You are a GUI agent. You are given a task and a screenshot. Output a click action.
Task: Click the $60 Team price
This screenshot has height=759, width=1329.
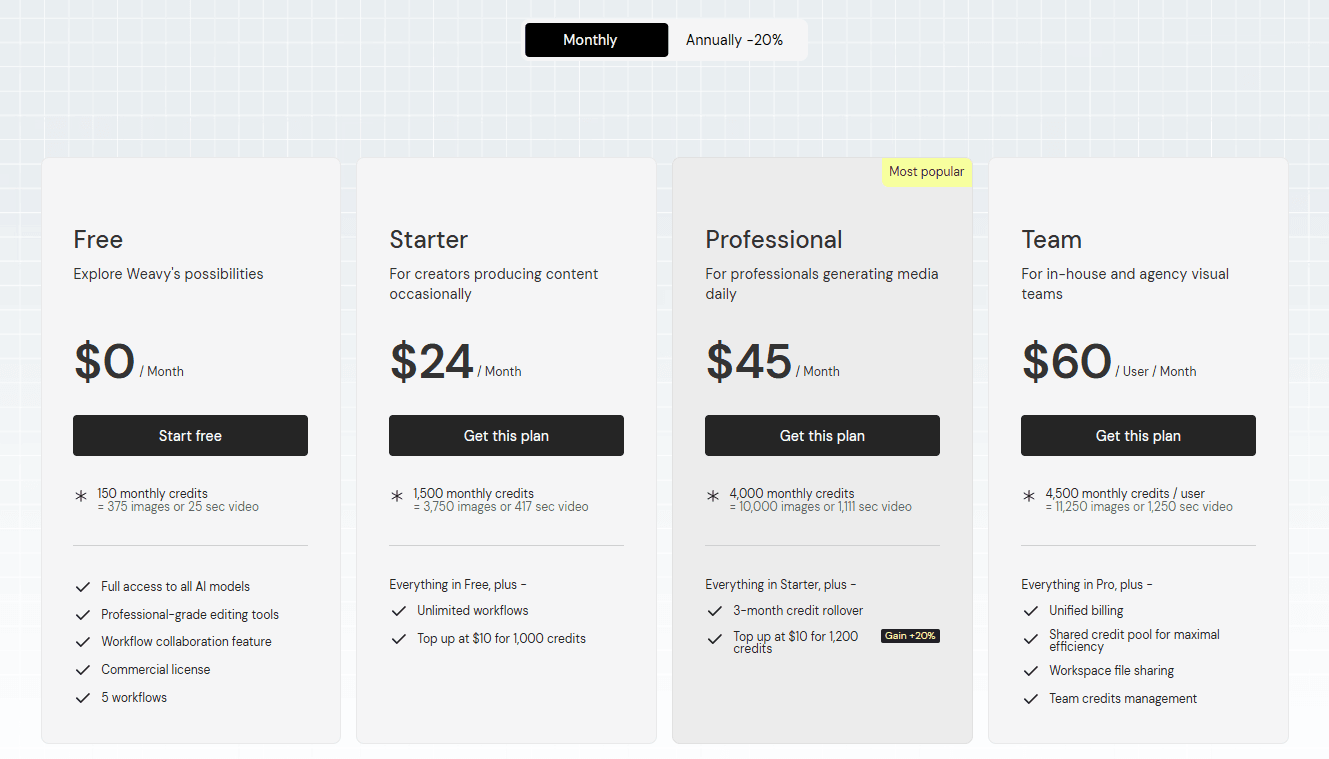1067,362
